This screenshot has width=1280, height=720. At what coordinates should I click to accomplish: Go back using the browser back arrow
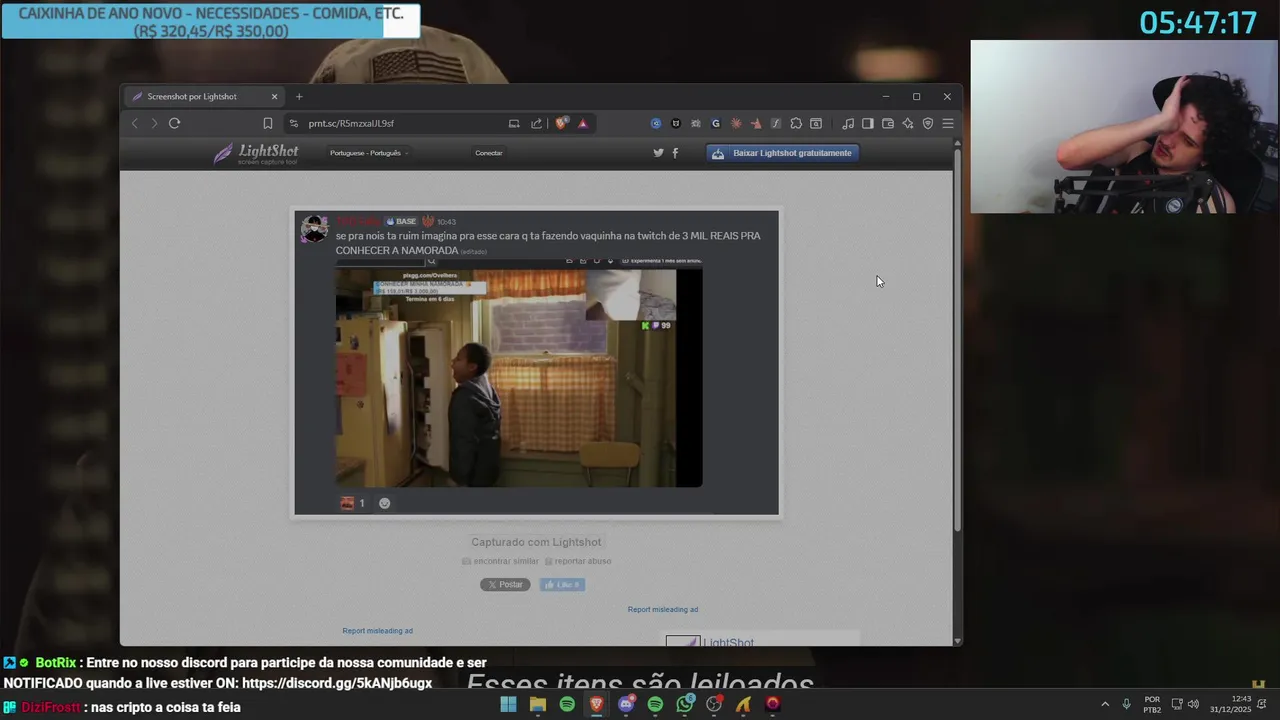(x=135, y=123)
